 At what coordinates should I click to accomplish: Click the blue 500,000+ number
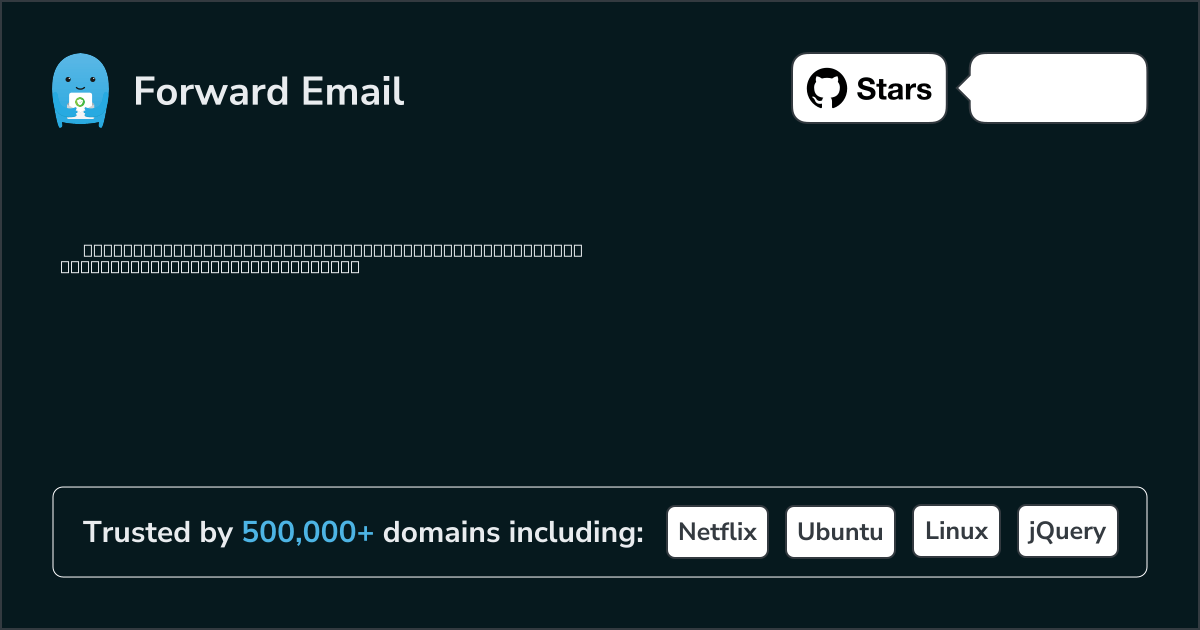pos(308,532)
